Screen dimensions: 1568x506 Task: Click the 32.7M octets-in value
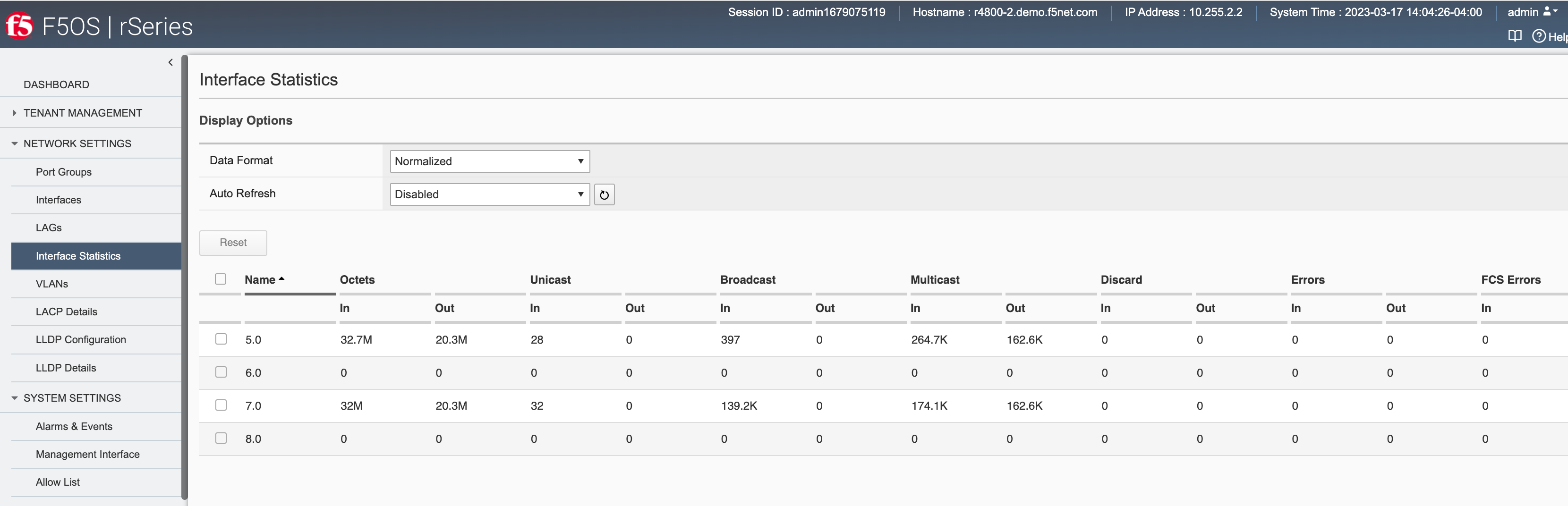click(x=356, y=340)
